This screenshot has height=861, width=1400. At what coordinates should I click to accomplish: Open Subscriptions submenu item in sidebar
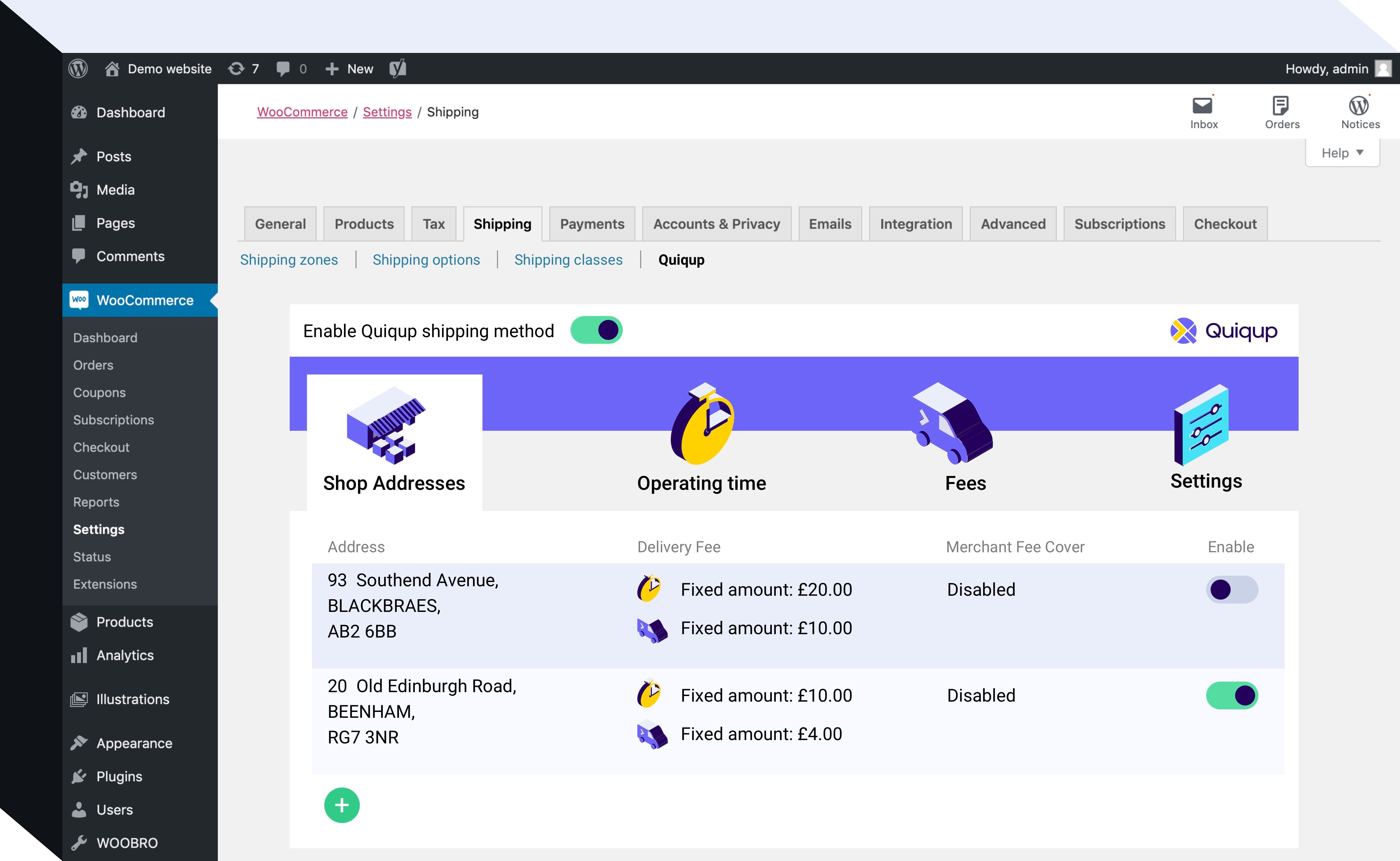point(114,420)
